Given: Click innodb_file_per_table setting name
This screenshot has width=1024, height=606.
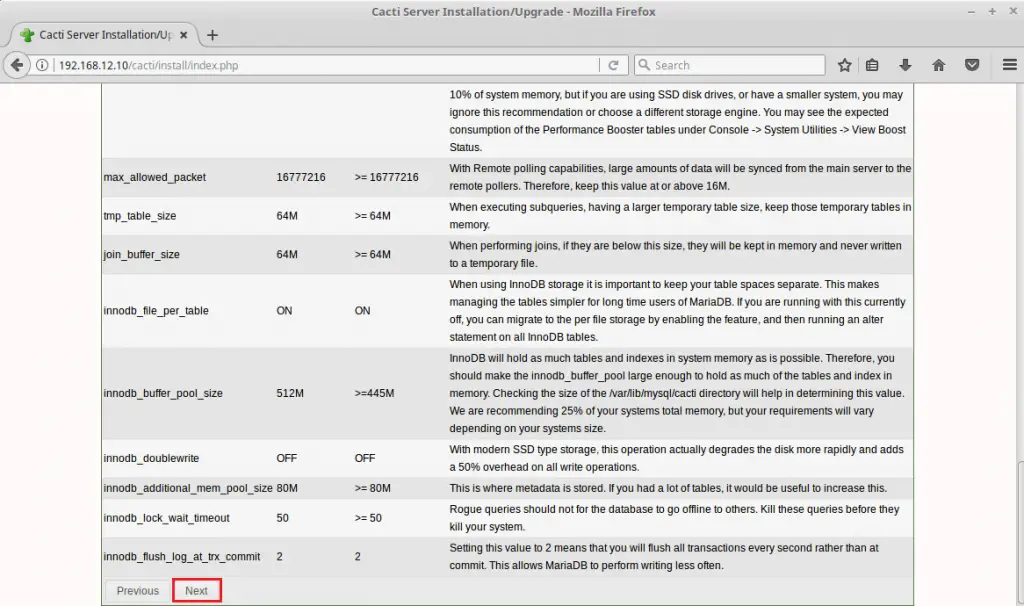Looking at the screenshot, I should (x=156, y=310).
